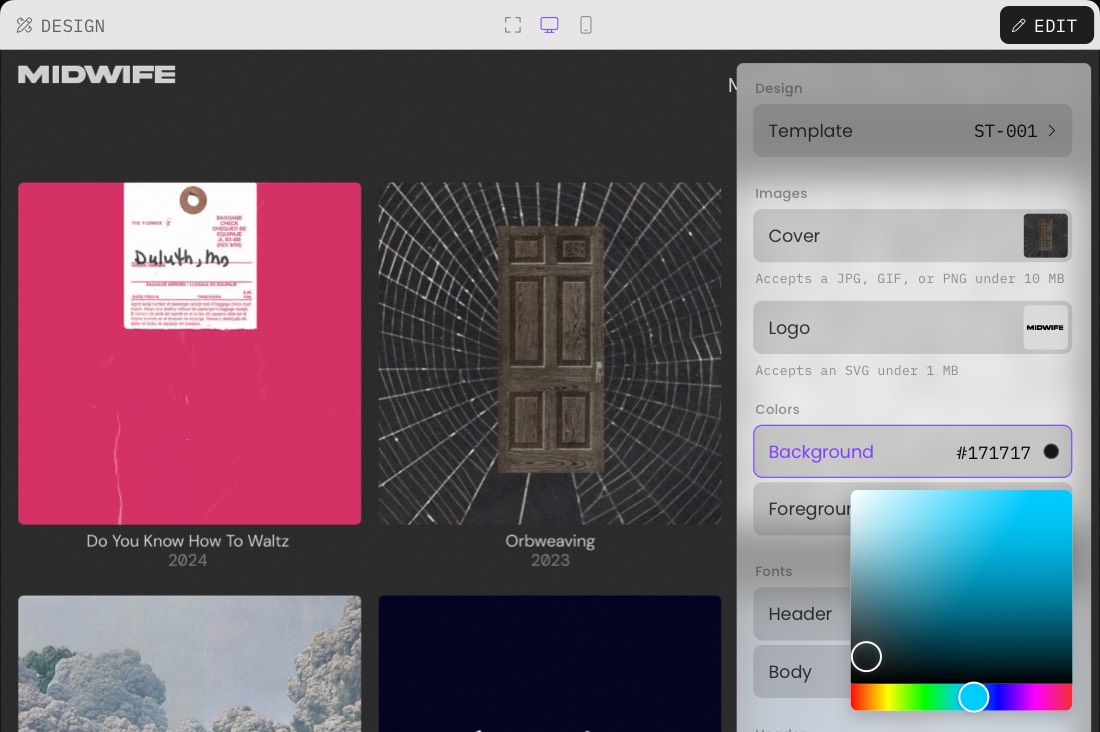Open the Do You Know How To Waltz cover
The width and height of the screenshot is (1100, 732).
click(189, 354)
